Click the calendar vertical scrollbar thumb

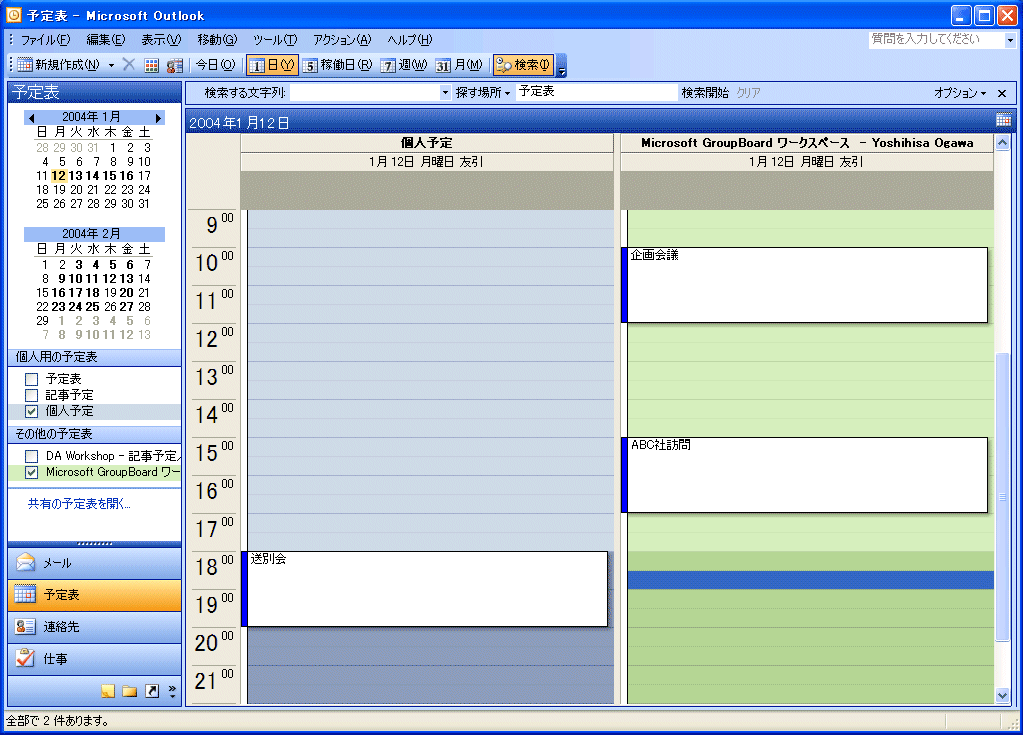(x=1003, y=495)
